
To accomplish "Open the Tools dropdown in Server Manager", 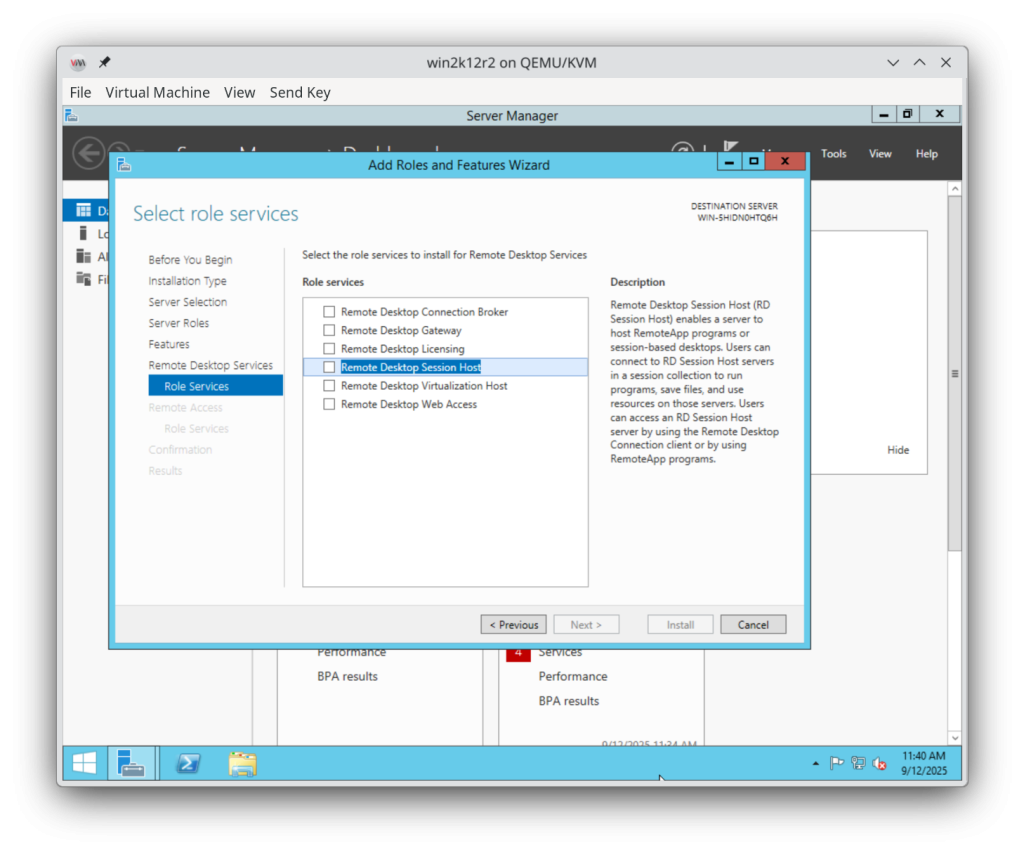I will [x=833, y=153].
